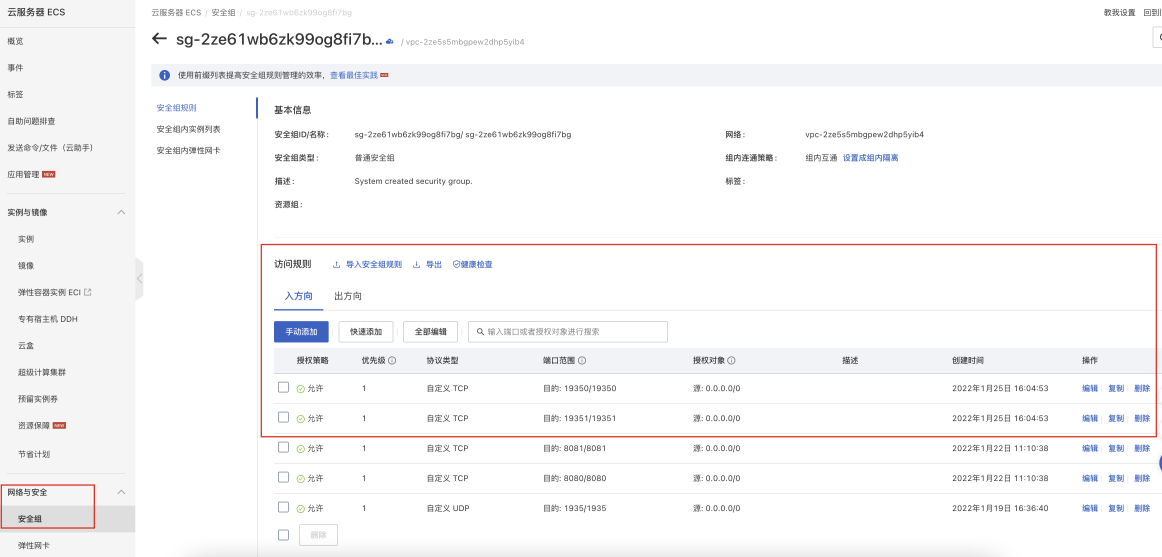
Task: Click 编辑 for the 19350/19350 rule
Action: [1089, 388]
